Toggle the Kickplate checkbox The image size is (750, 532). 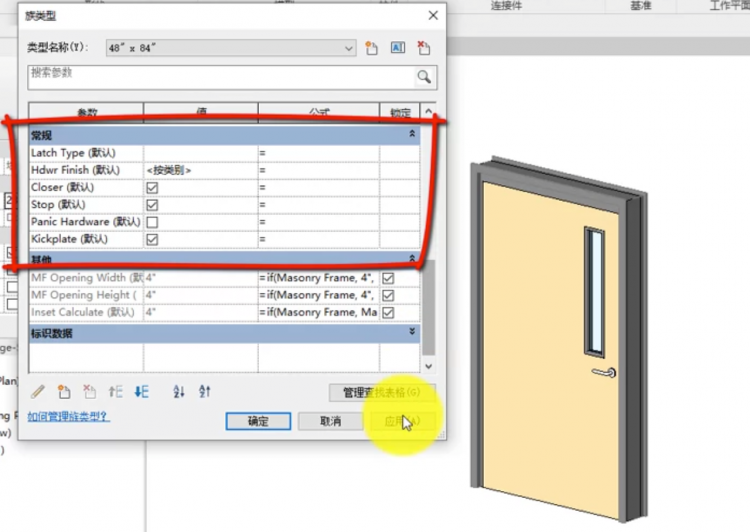153,240
